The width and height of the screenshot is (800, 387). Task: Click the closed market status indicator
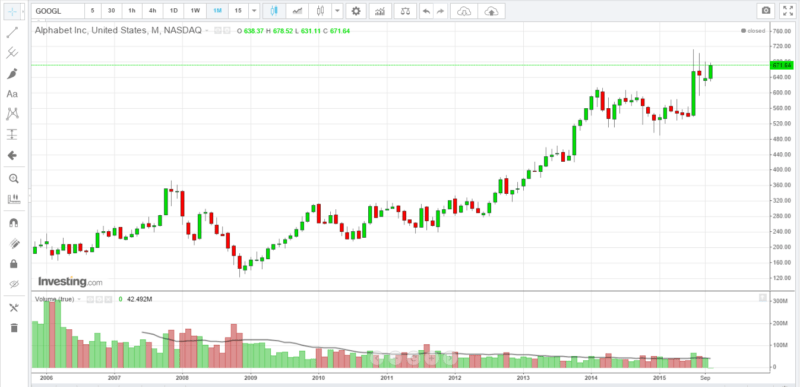[753, 31]
